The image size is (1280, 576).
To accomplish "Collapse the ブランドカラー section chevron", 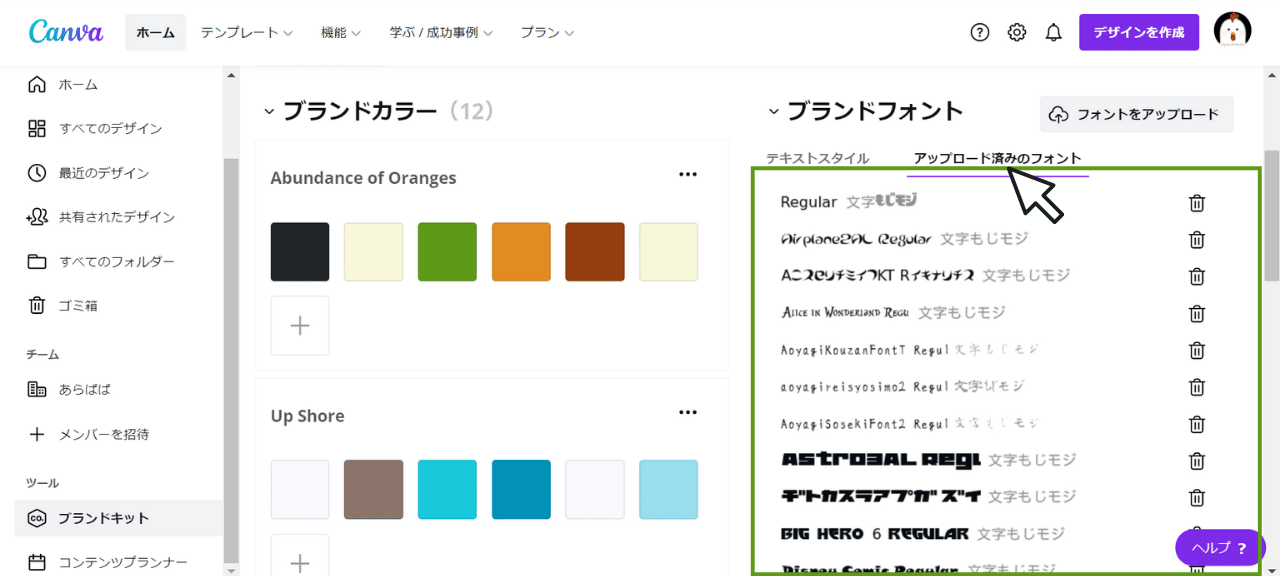I will tap(269, 112).
